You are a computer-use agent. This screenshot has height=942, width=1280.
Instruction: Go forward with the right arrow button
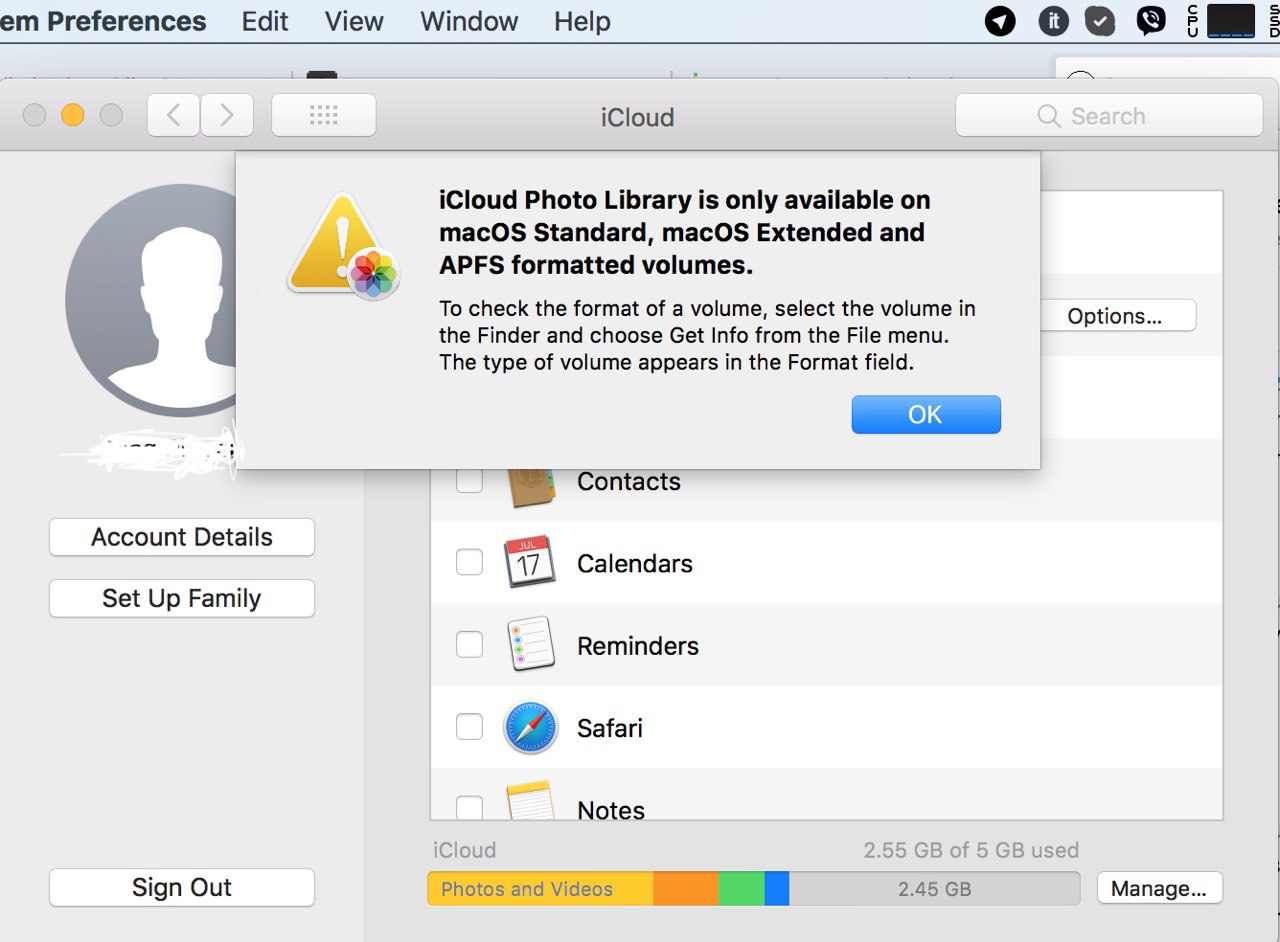227,116
